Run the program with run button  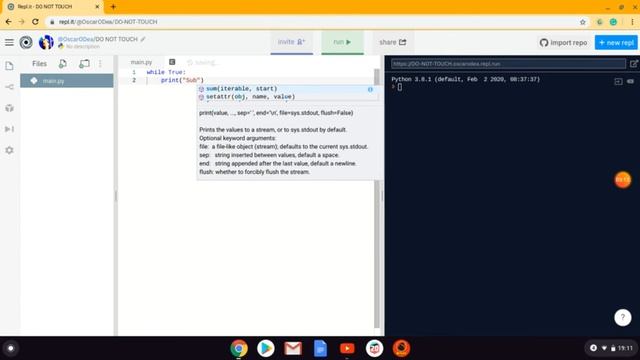pyautogui.click(x=342, y=42)
